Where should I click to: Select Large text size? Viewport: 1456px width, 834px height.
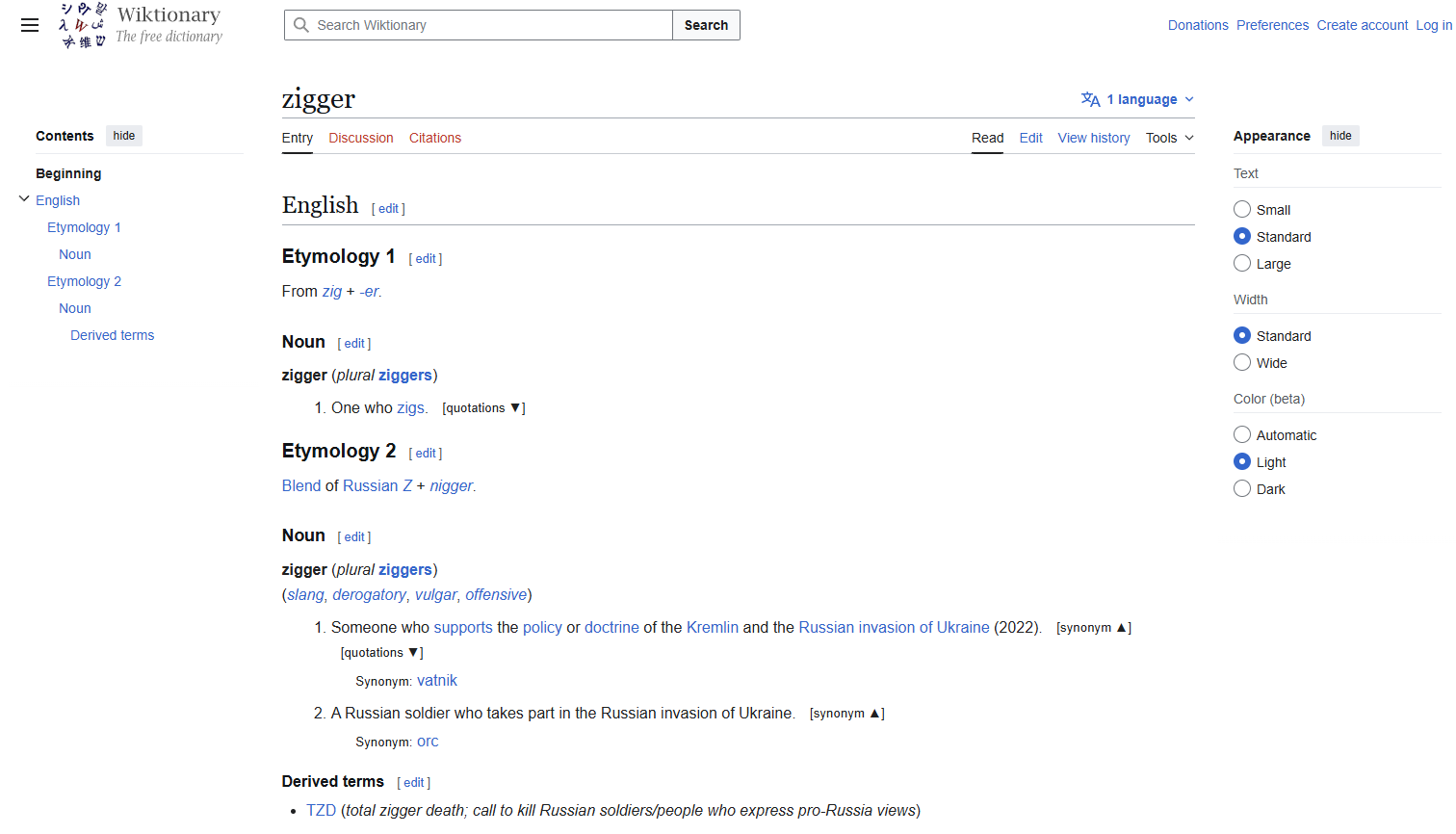coord(1242,263)
